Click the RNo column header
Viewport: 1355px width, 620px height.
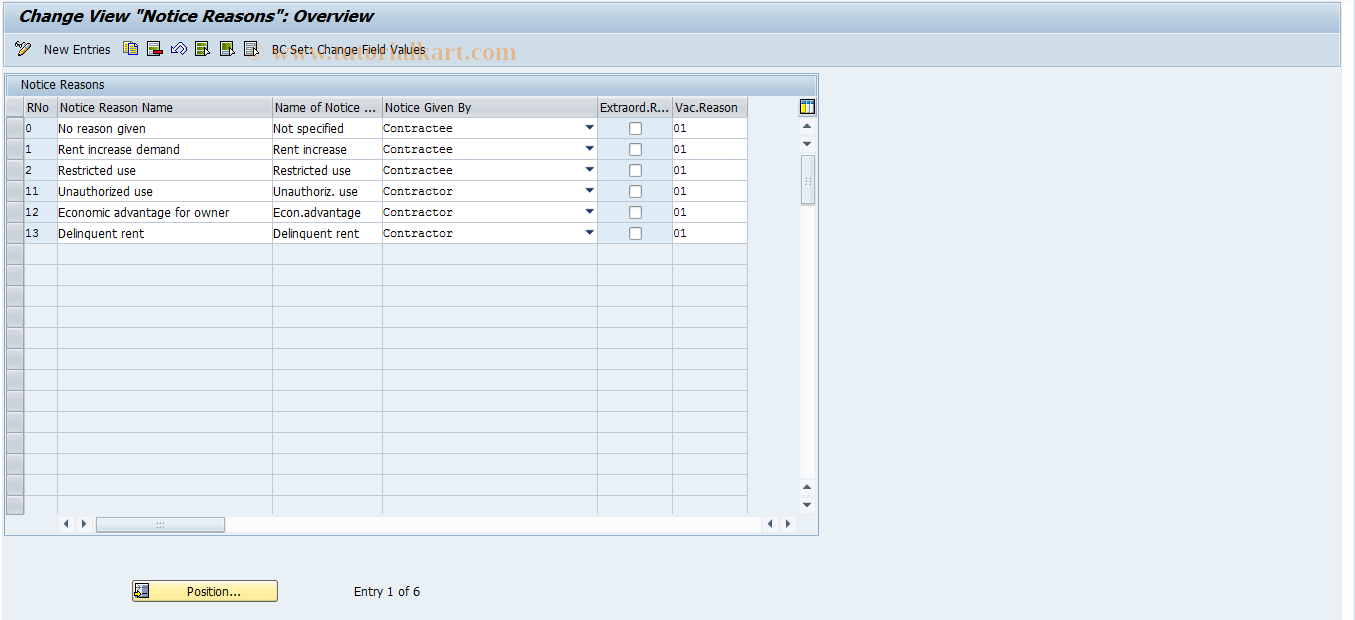click(40, 107)
